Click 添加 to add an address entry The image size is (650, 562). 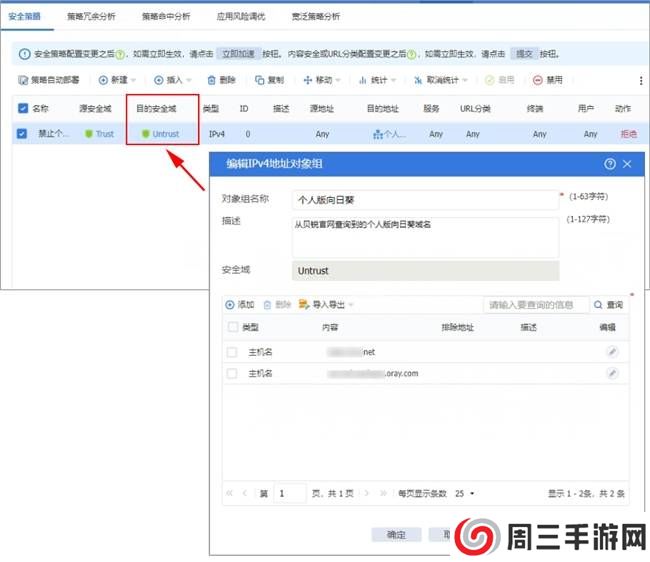[239, 305]
